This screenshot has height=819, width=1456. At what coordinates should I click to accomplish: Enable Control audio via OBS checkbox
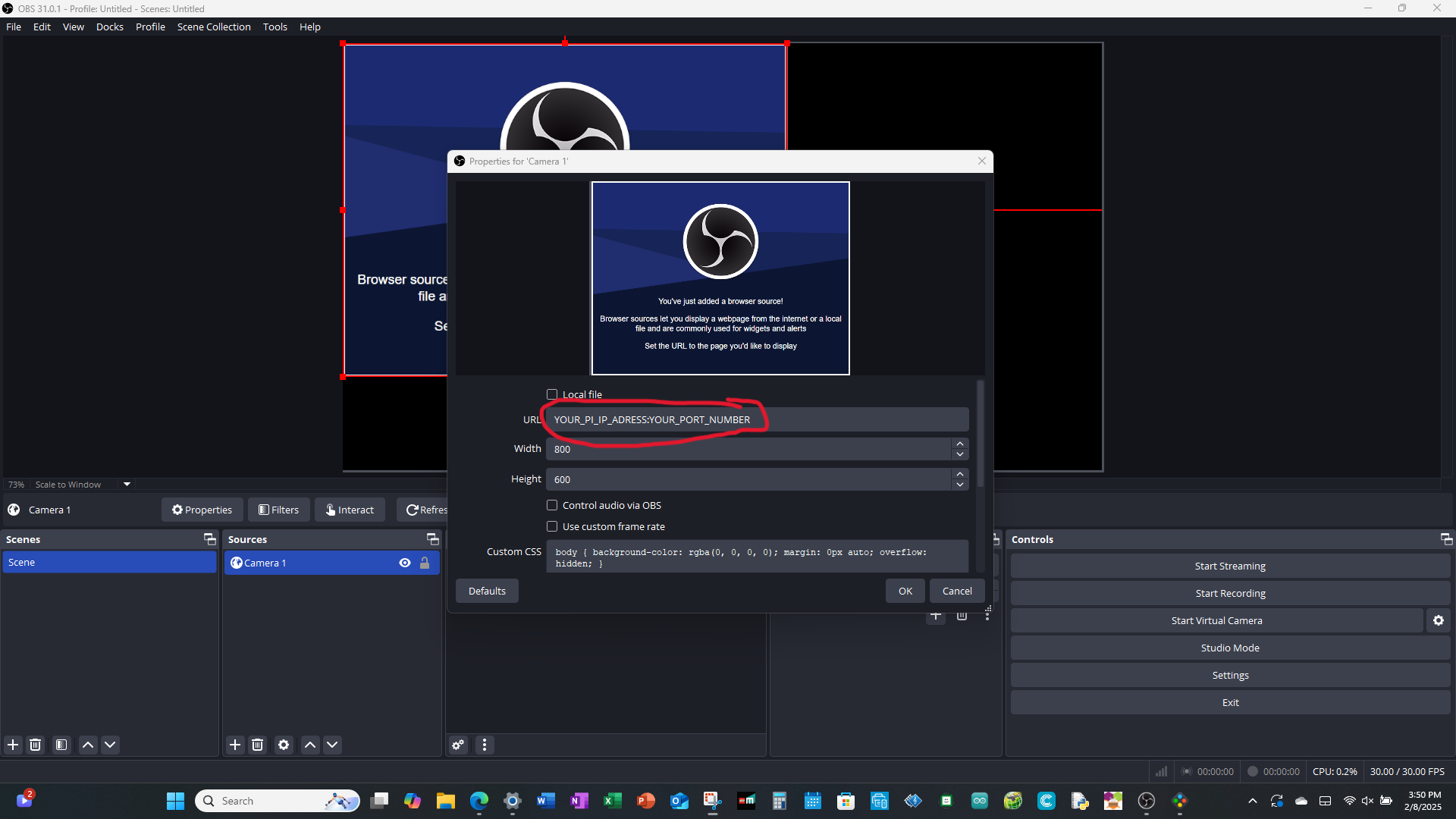pos(552,505)
